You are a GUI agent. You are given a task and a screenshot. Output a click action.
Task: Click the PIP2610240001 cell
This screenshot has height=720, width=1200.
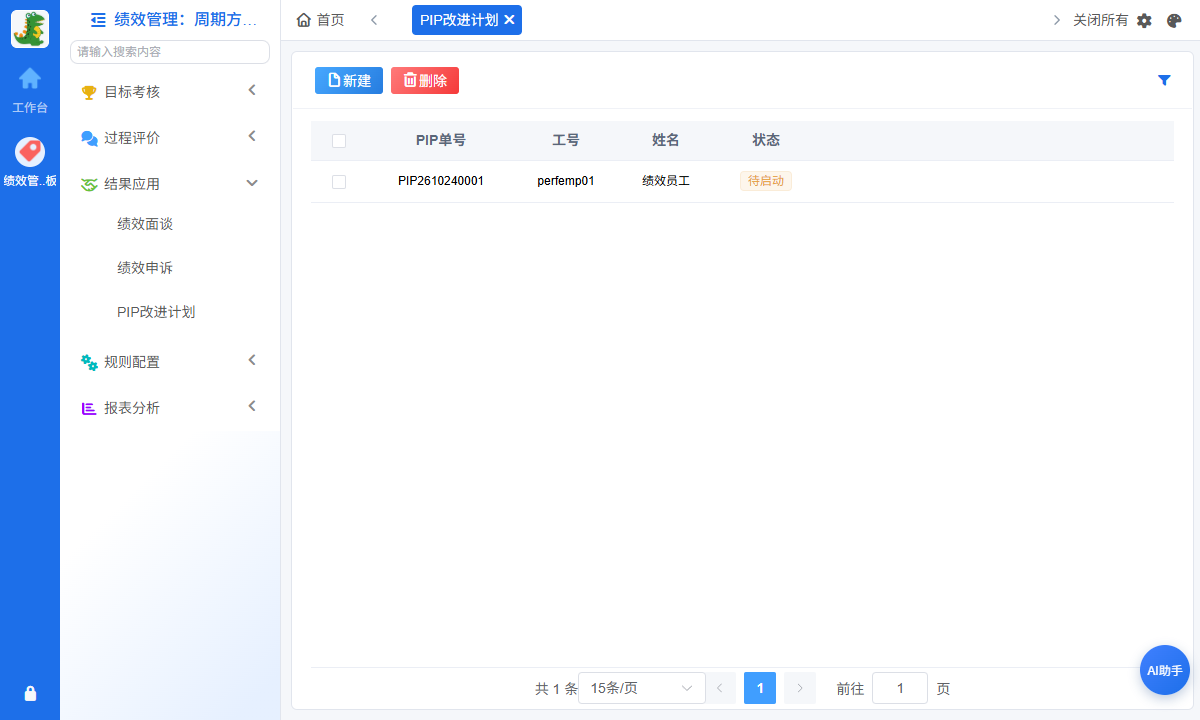441,182
